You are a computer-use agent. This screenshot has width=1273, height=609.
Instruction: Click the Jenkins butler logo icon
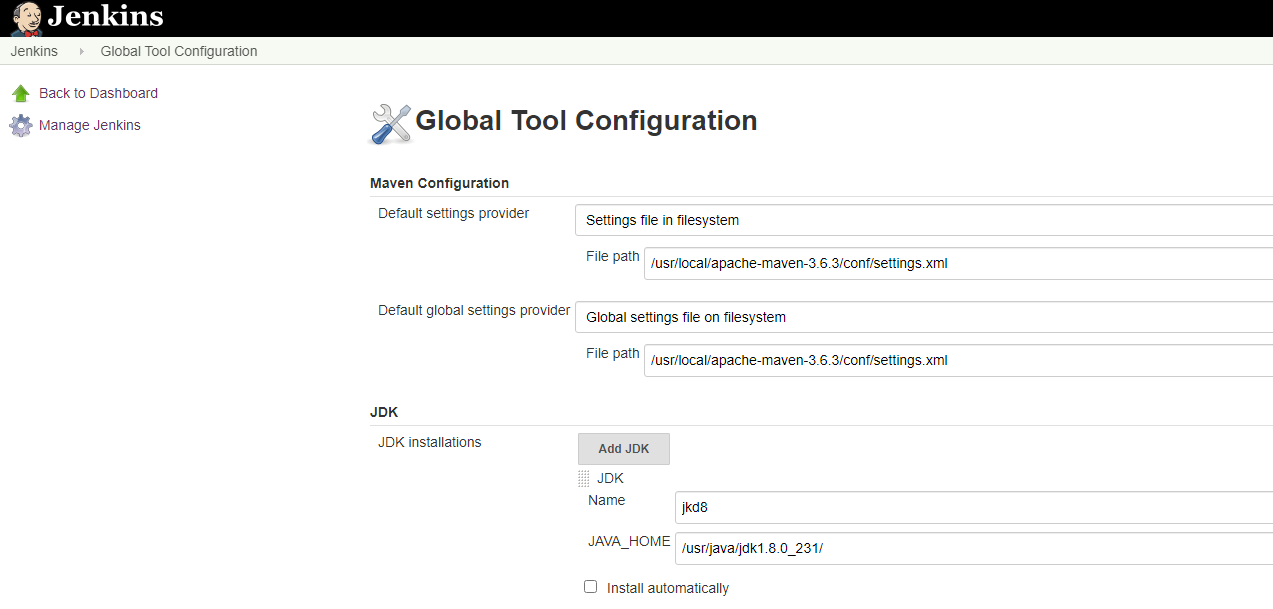click(26, 18)
